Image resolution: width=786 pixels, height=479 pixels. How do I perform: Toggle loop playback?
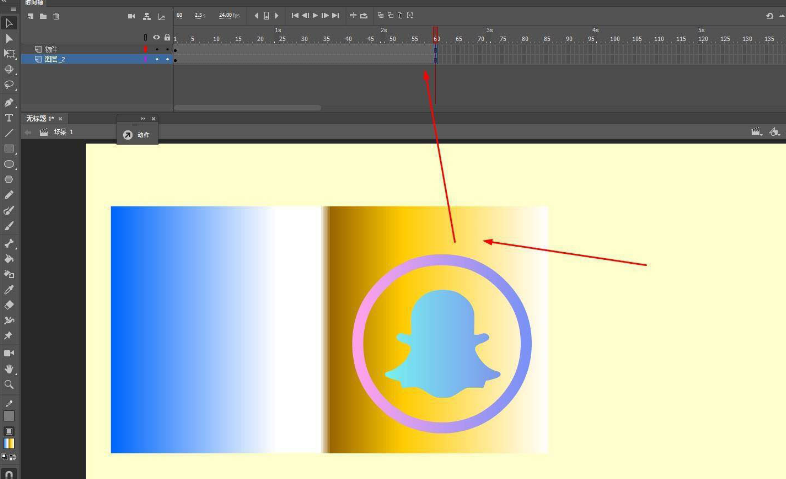(364, 16)
